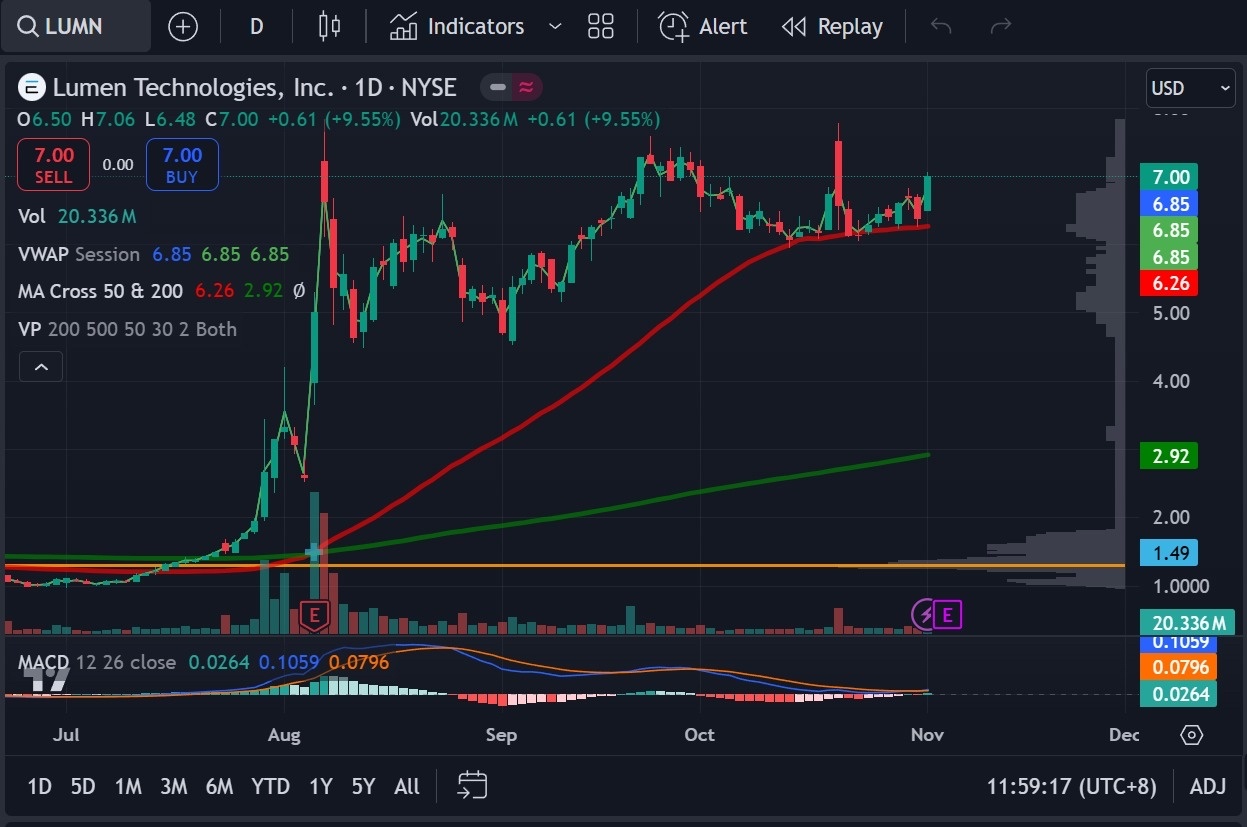Select the VP volume profile legend

tap(127, 329)
